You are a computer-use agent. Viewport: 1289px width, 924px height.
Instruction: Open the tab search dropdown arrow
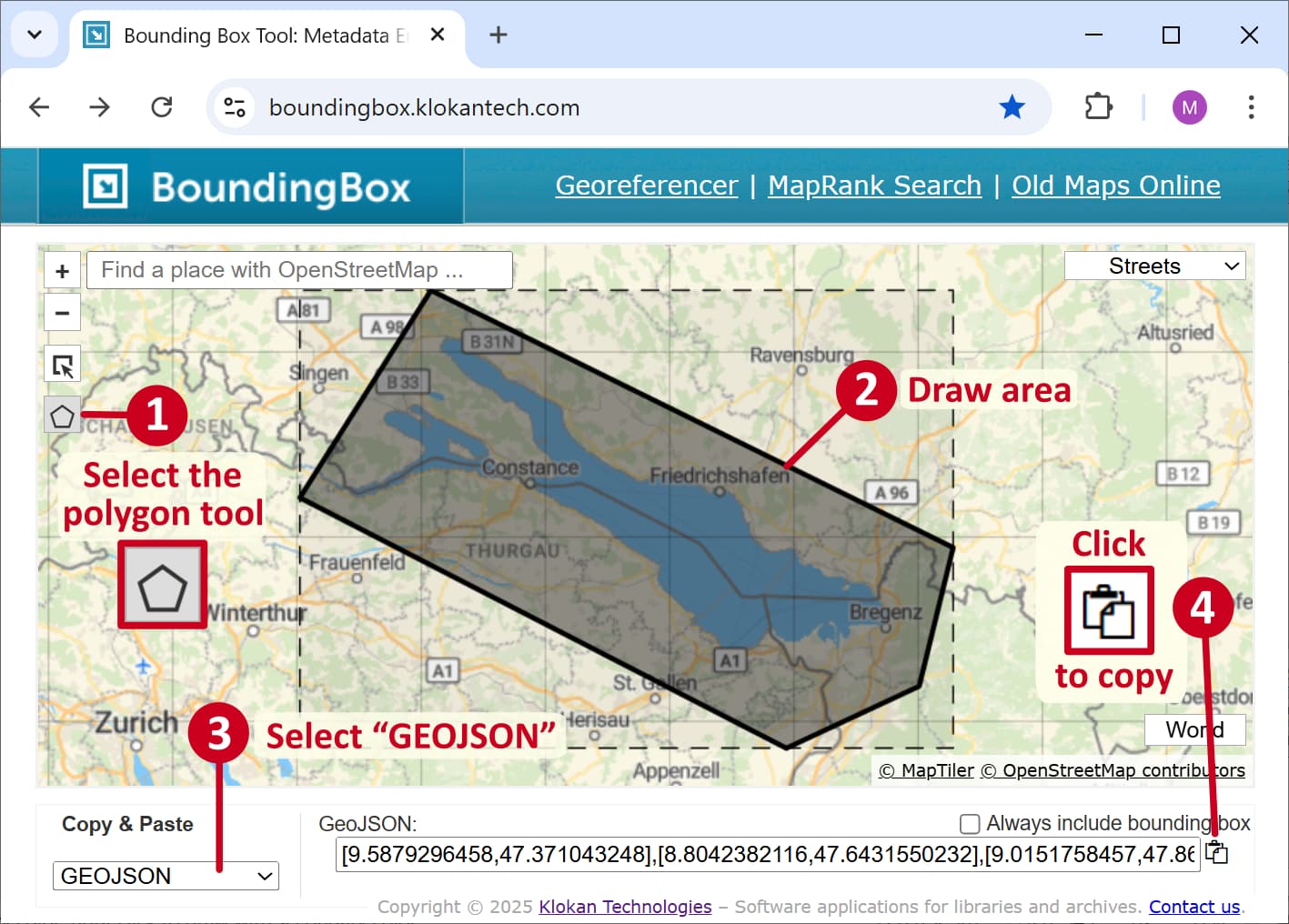[35, 35]
